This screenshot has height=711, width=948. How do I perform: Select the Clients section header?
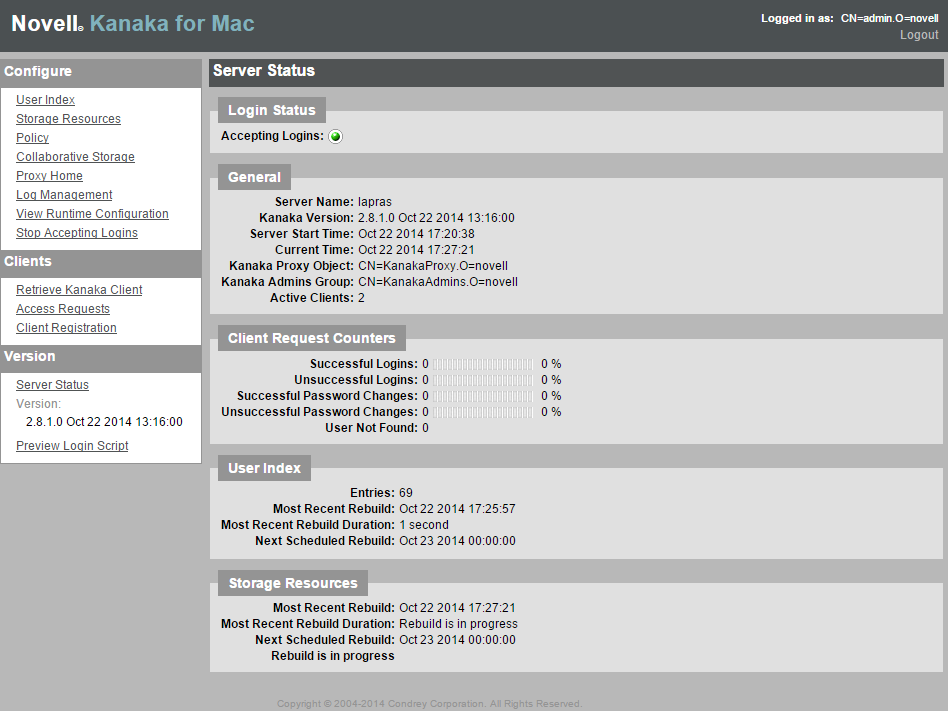(101, 262)
